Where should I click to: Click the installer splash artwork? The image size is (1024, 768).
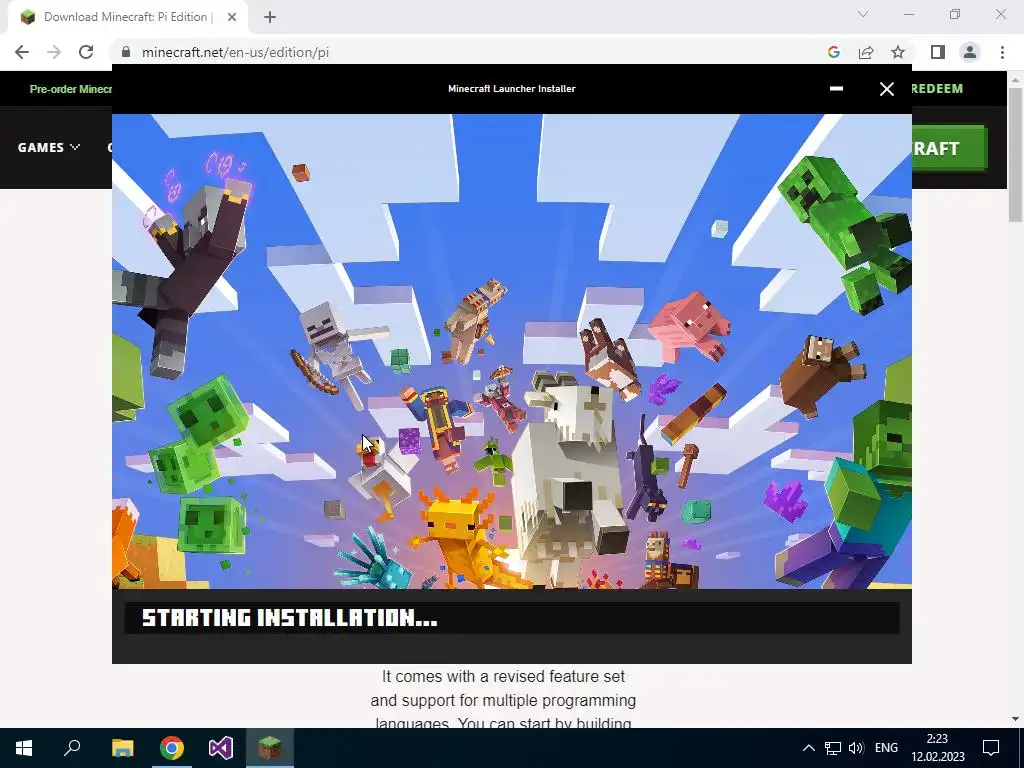512,351
